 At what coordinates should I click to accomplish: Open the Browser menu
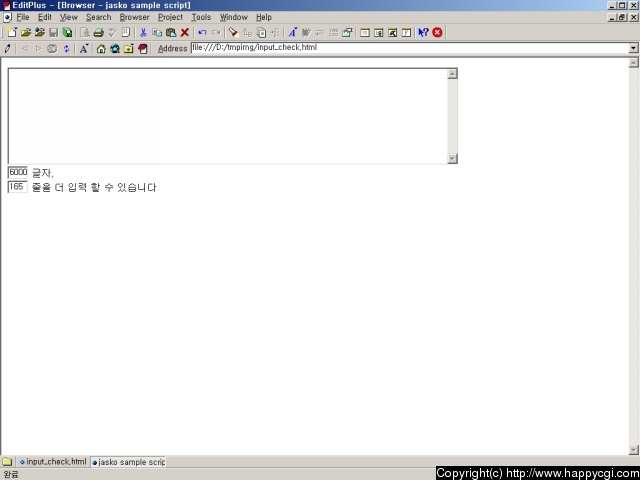pyautogui.click(x=135, y=17)
